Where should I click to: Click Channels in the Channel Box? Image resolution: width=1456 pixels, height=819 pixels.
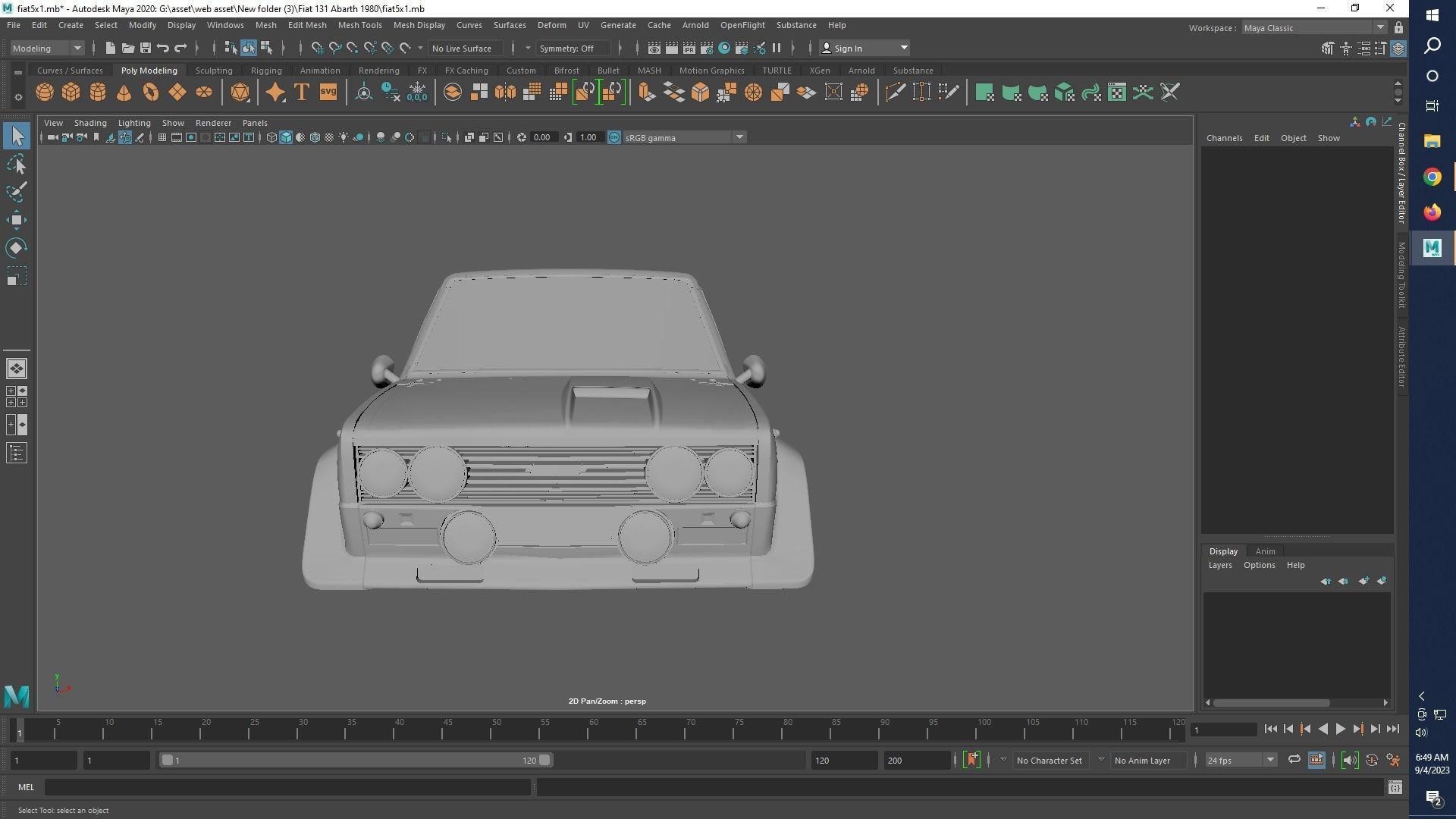1224,138
